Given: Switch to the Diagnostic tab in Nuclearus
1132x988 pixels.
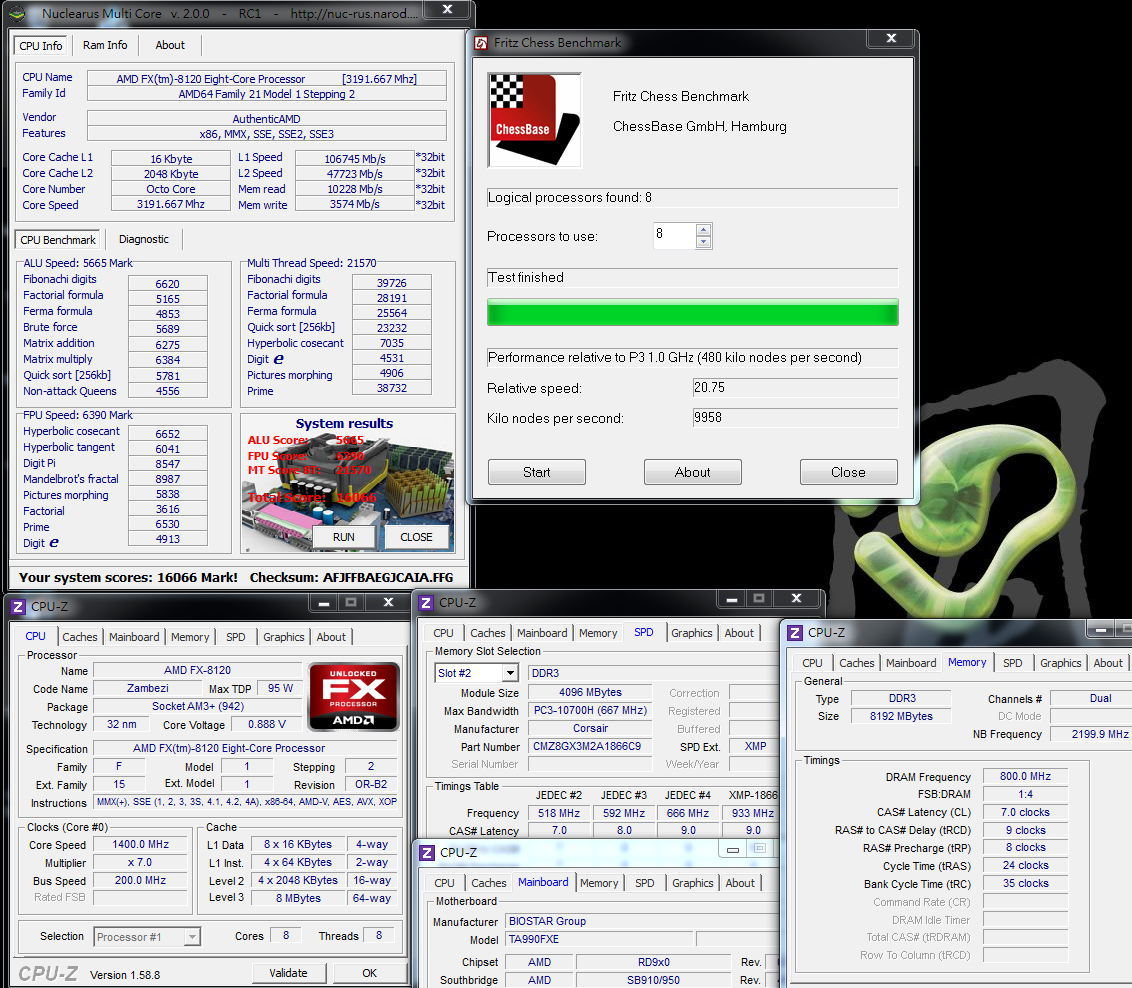Looking at the screenshot, I should click(144, 239).
